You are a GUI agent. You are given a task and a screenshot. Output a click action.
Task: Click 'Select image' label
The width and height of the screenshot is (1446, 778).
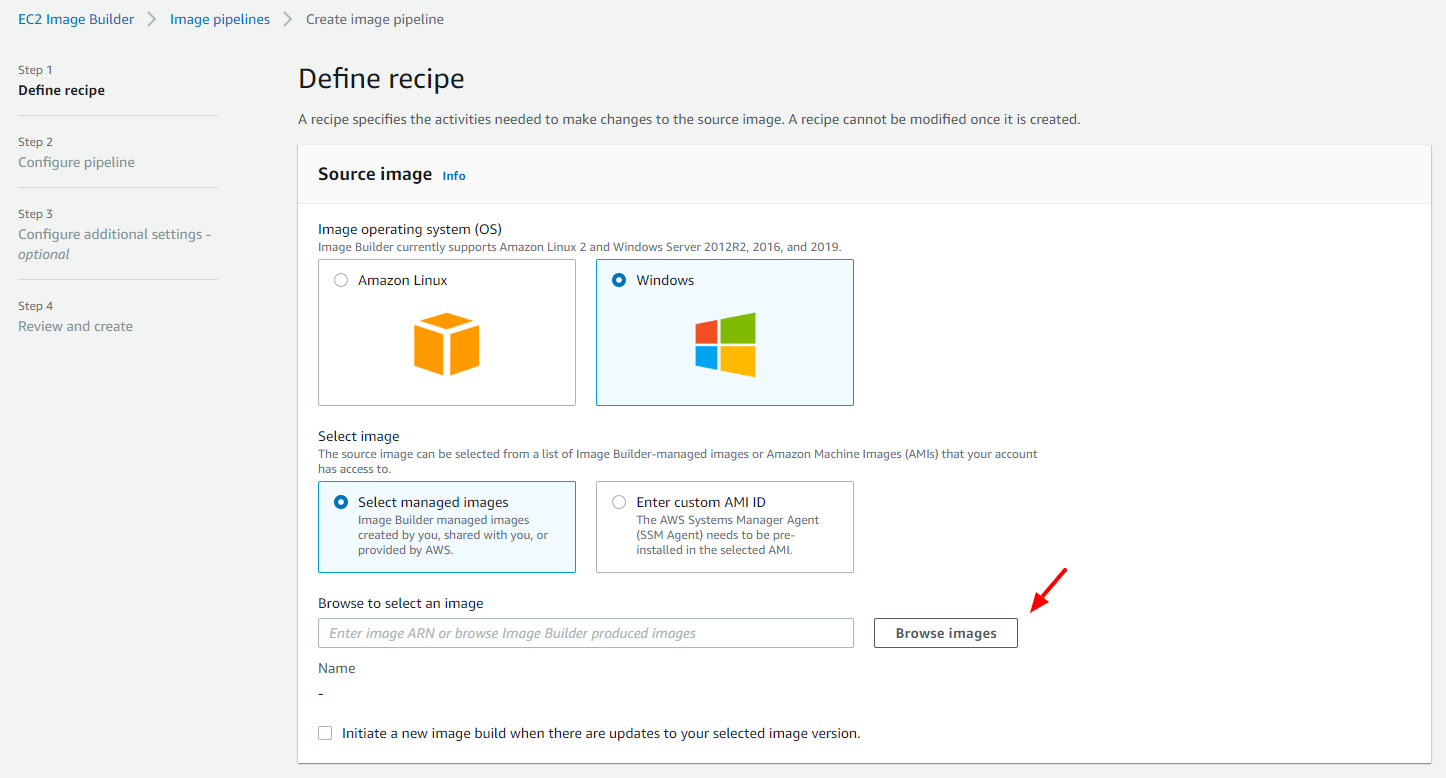[358, 436]
